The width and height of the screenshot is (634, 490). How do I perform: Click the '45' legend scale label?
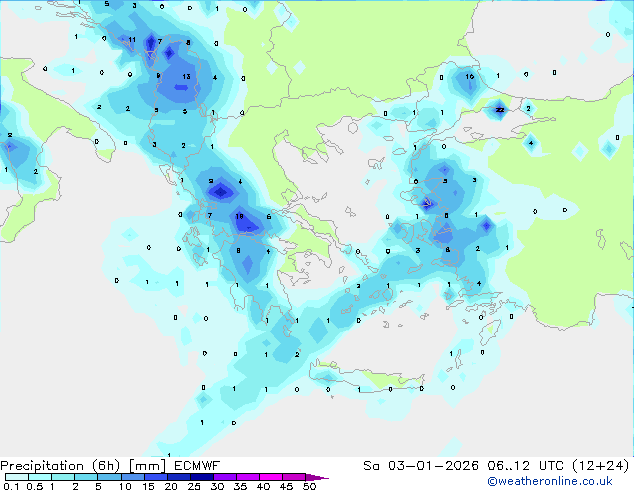(286, 486)
